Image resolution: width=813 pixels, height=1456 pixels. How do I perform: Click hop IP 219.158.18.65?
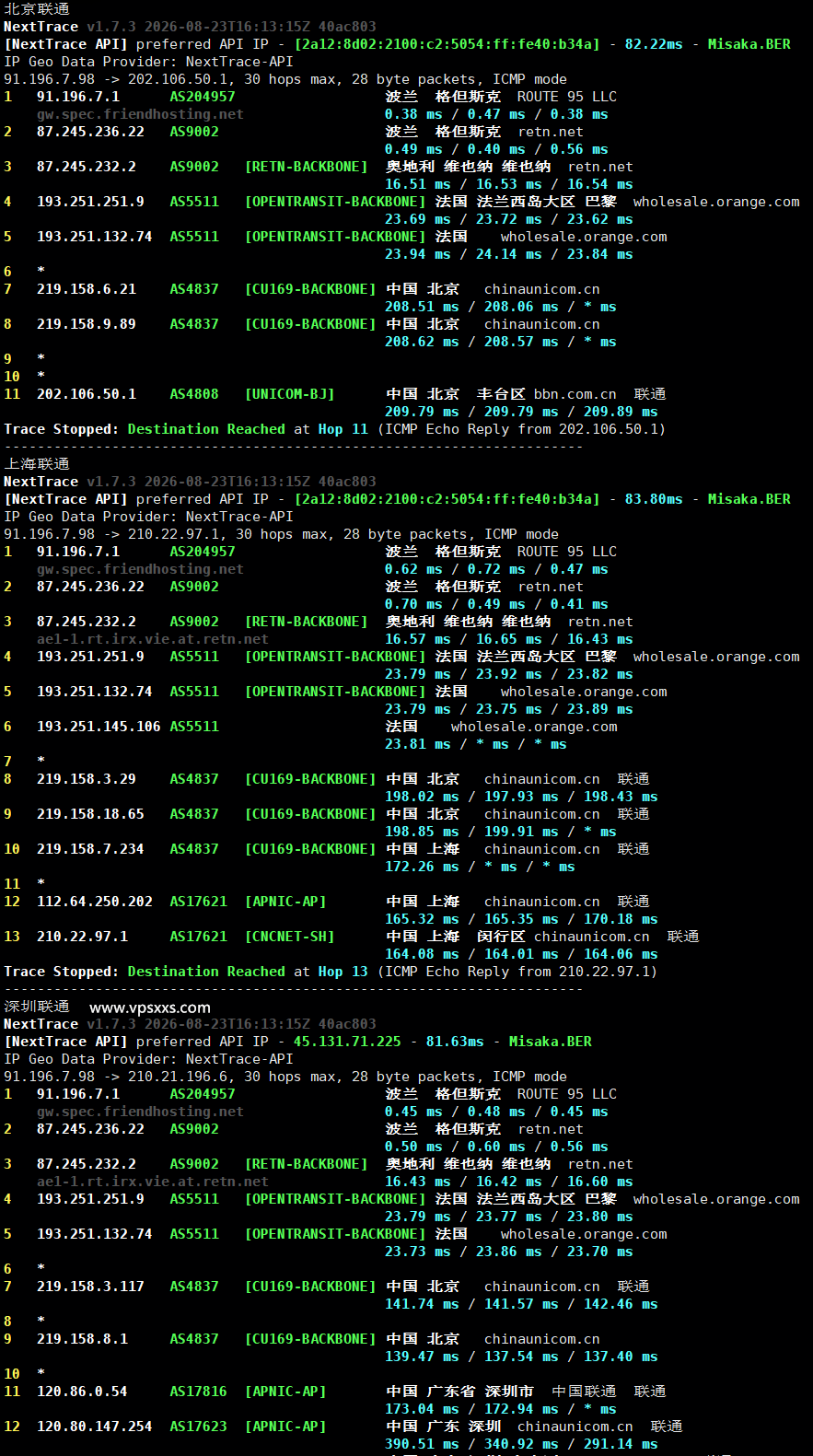90,814
